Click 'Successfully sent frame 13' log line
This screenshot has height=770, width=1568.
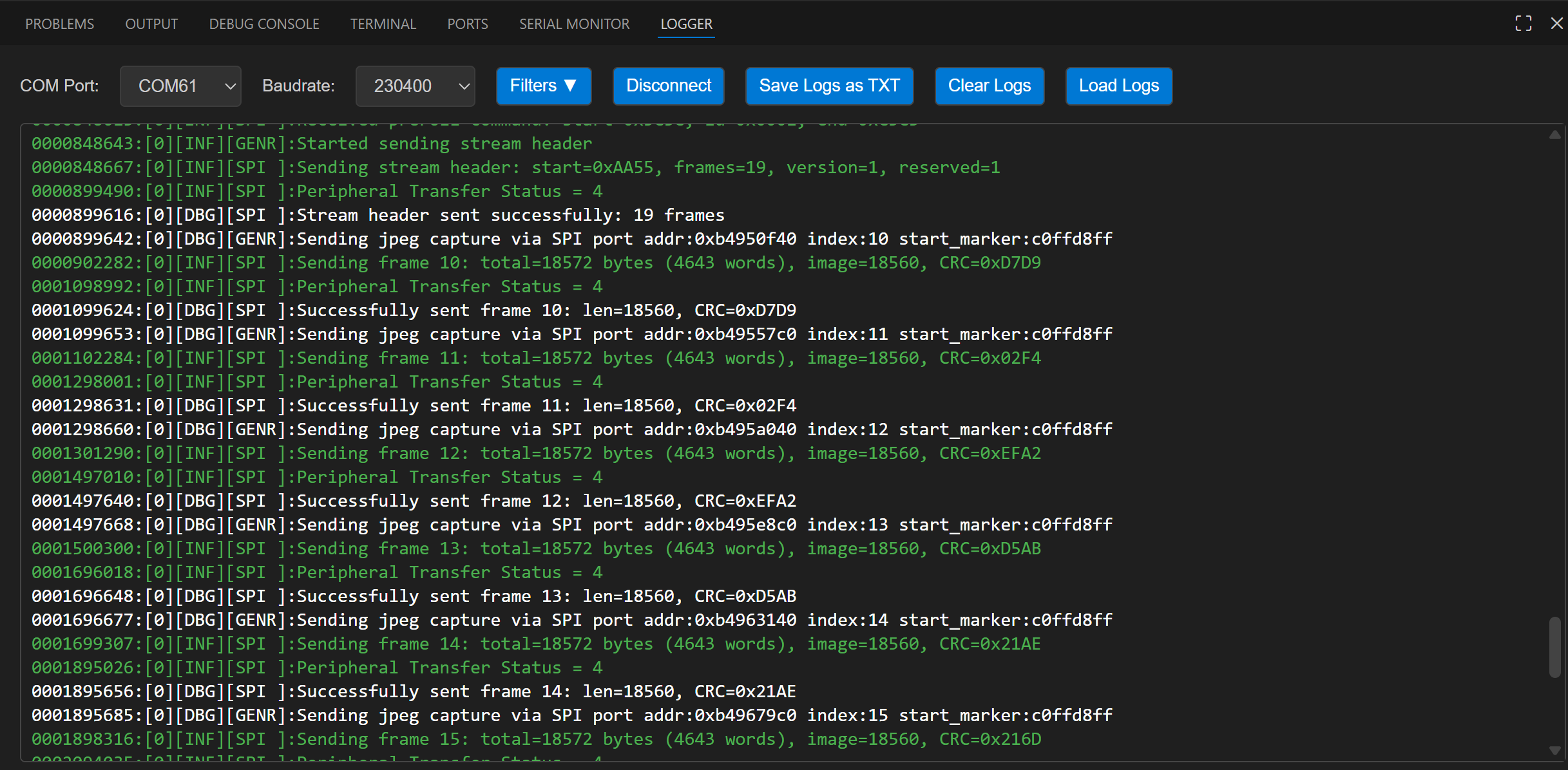pos(414,596)
